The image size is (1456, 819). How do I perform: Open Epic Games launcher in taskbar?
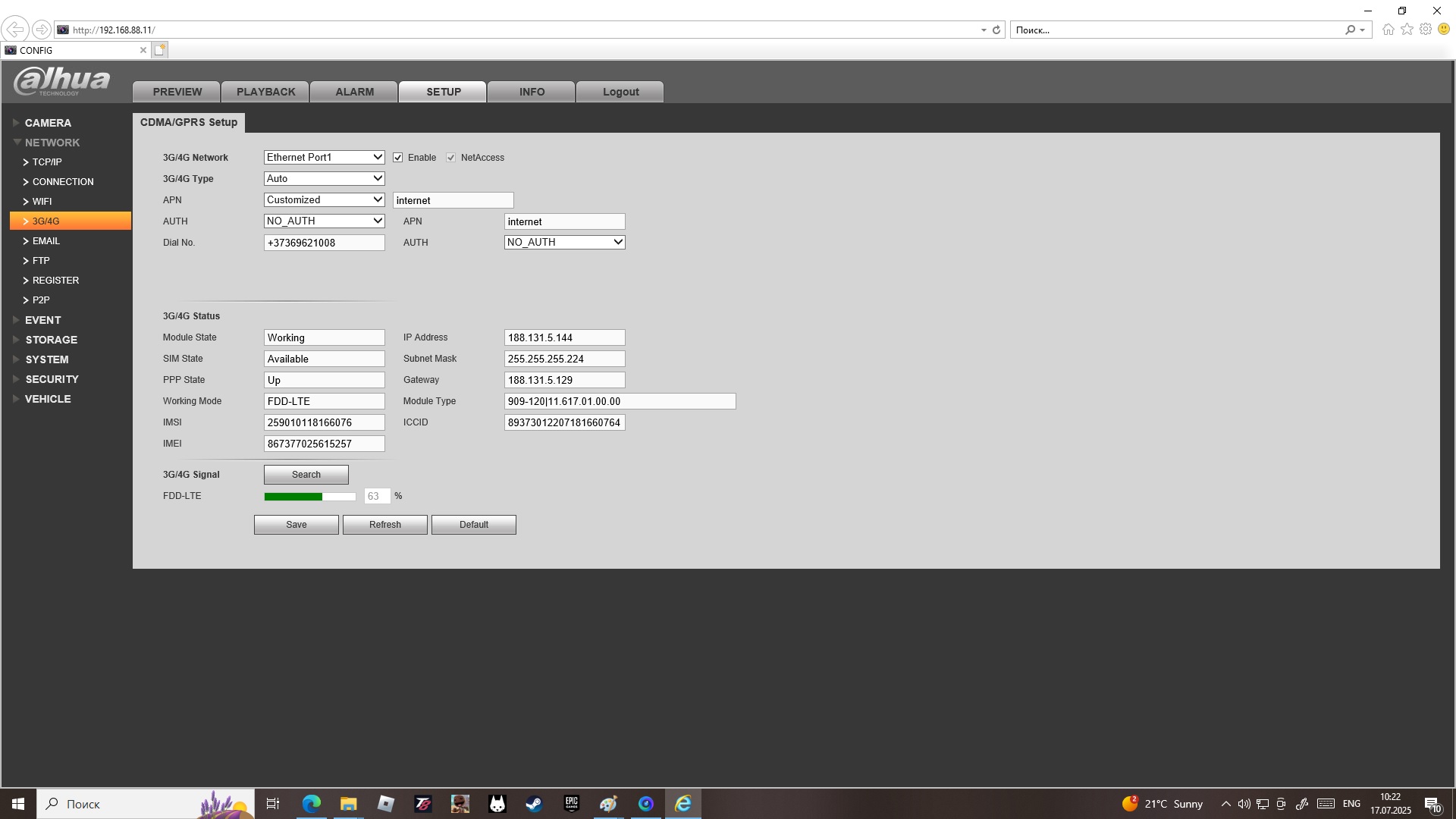(571, 804)
